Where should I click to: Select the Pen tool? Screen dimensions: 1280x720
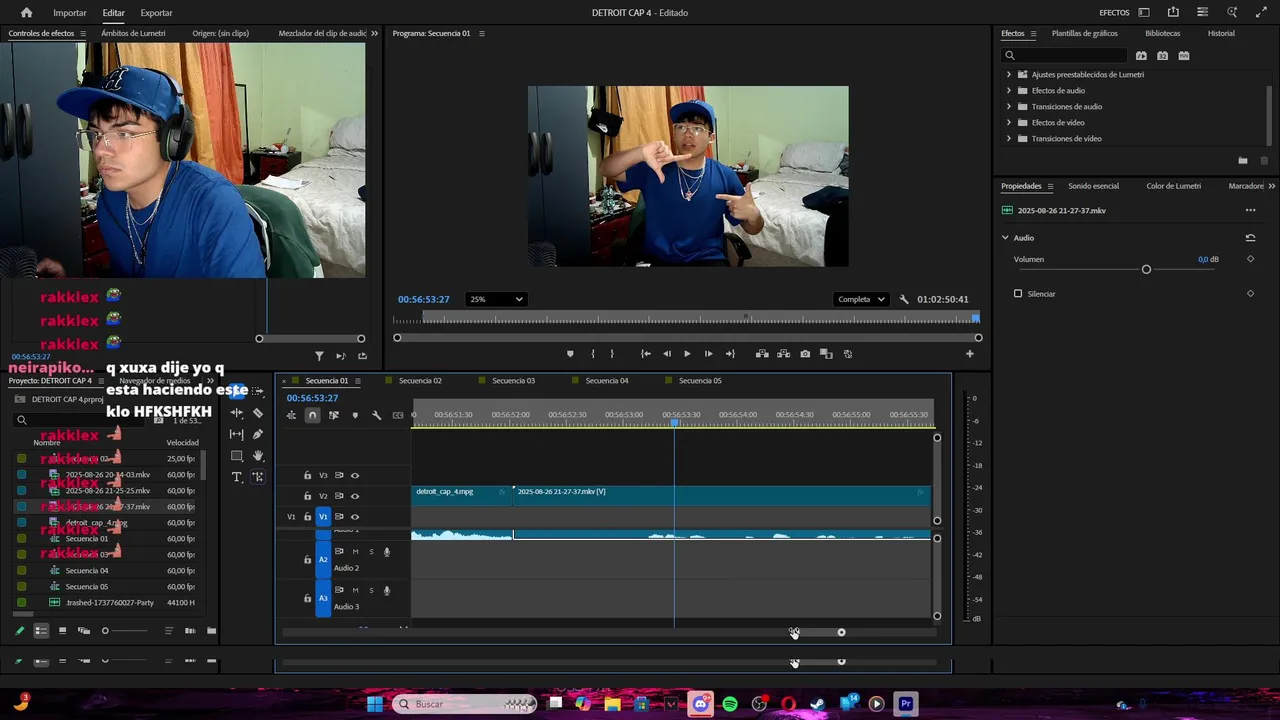[x=258, y=434]
